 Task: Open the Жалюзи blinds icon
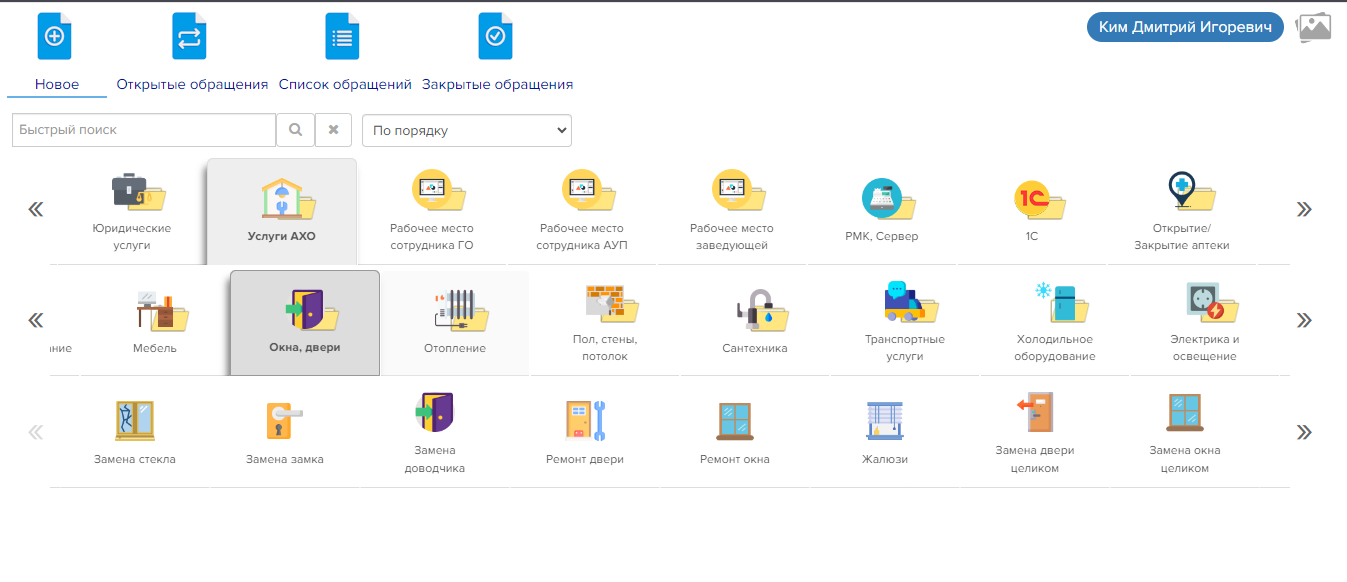[884, 422]
